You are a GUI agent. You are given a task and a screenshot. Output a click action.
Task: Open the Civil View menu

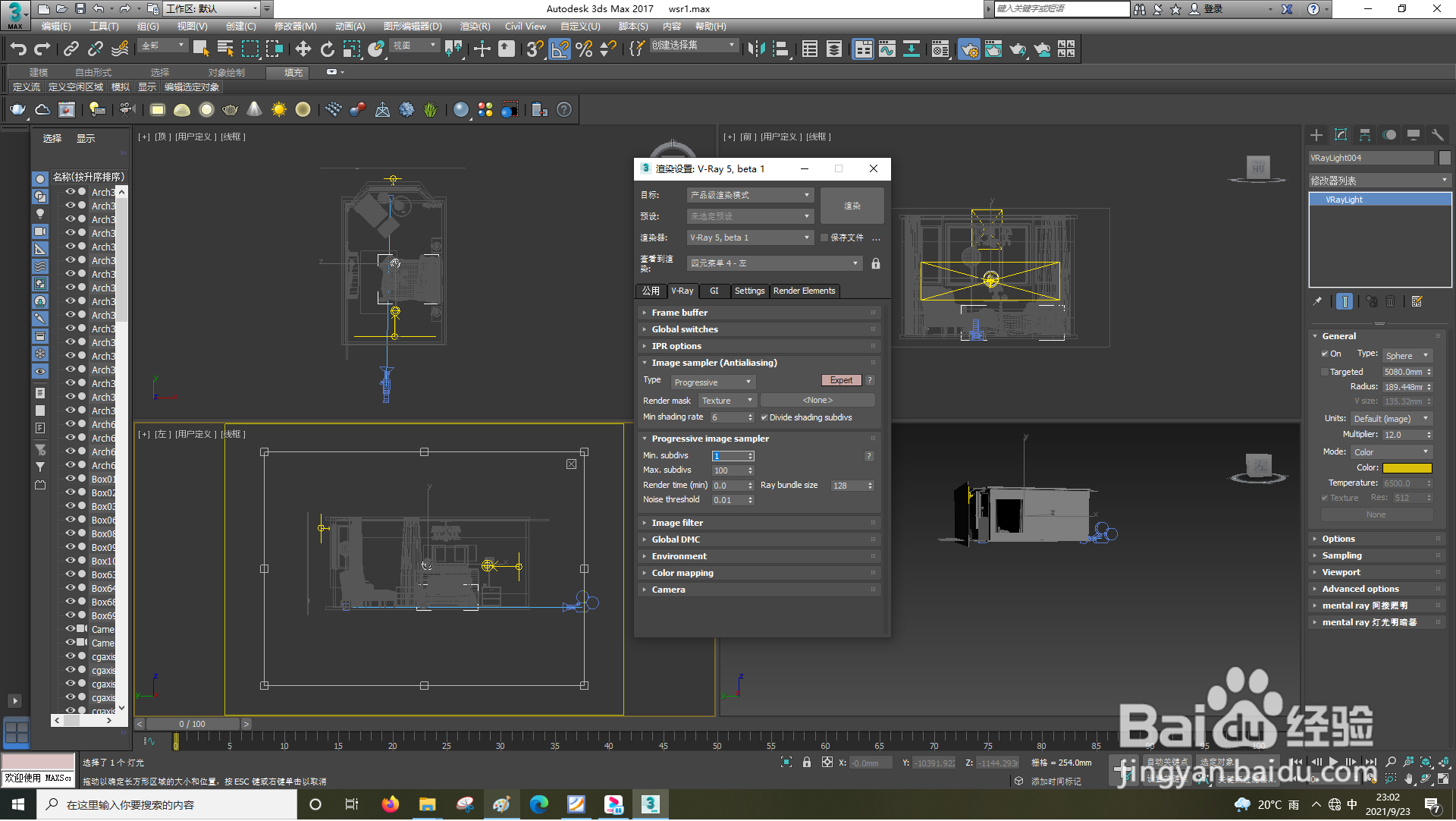pyautogui.click(x=525, y=27)
